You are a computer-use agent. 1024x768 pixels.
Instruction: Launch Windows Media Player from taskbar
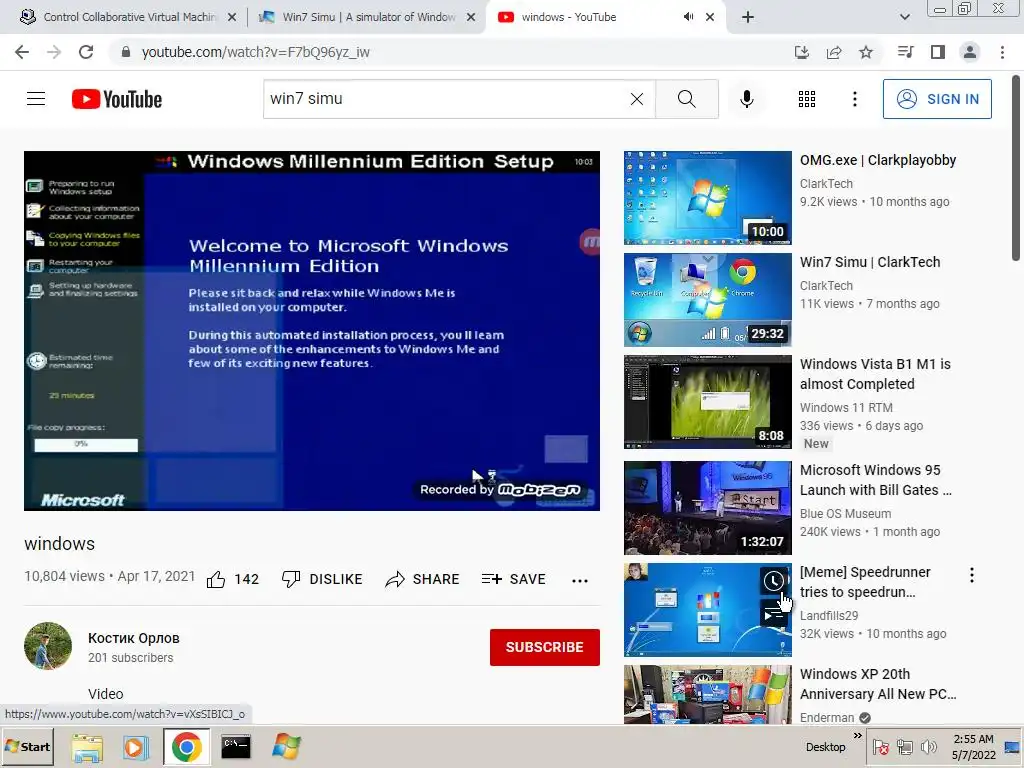pyautogui.click(x=136, y=747)
